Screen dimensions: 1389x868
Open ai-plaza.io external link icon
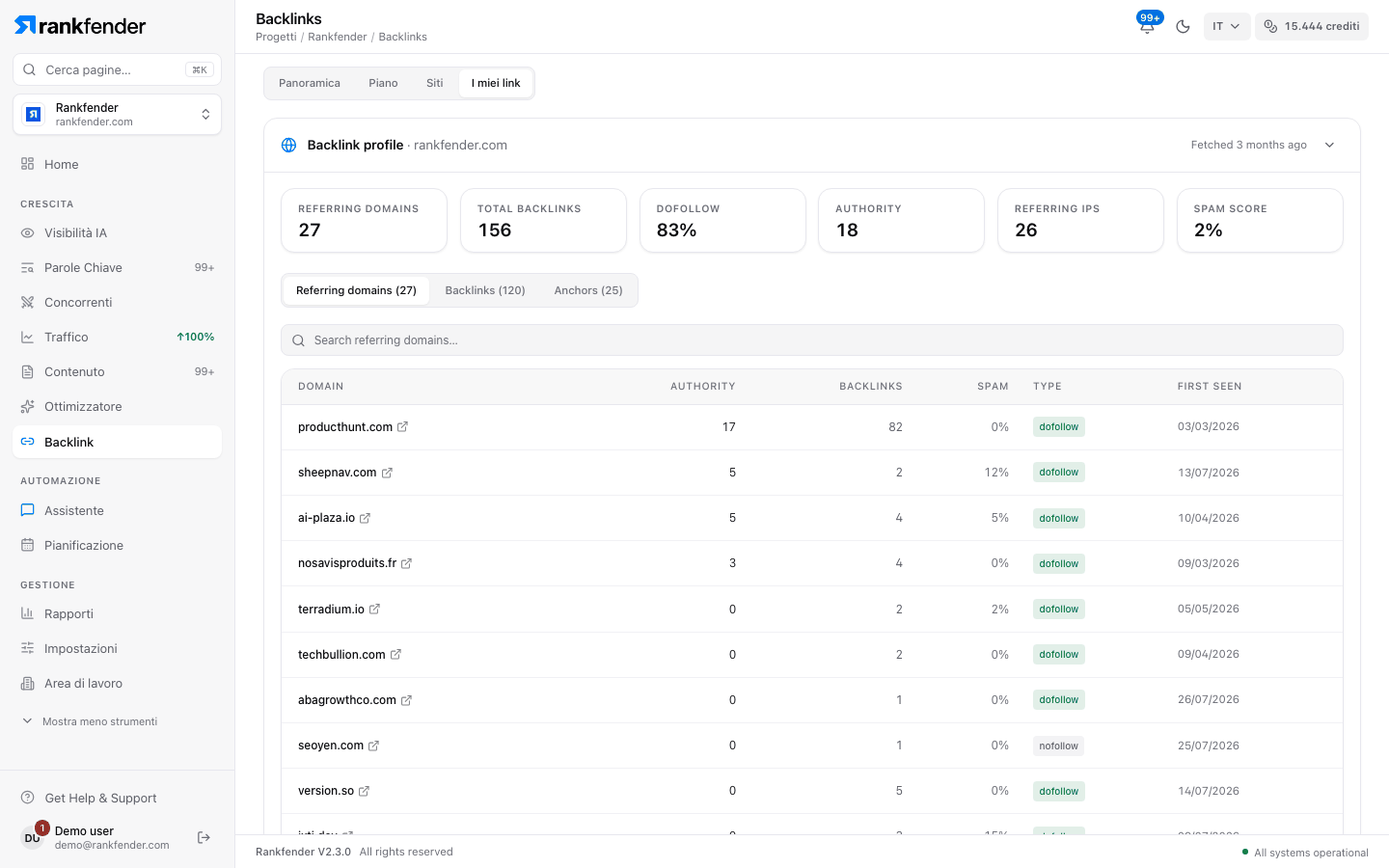[x=365, y=518]
